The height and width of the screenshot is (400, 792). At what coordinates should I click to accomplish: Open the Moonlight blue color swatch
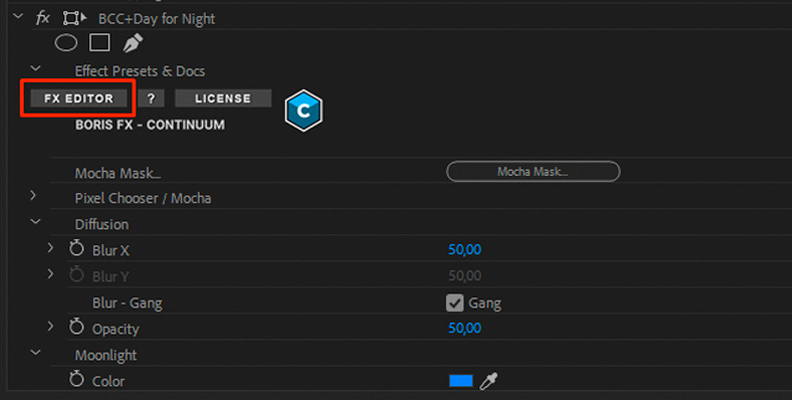461,381
